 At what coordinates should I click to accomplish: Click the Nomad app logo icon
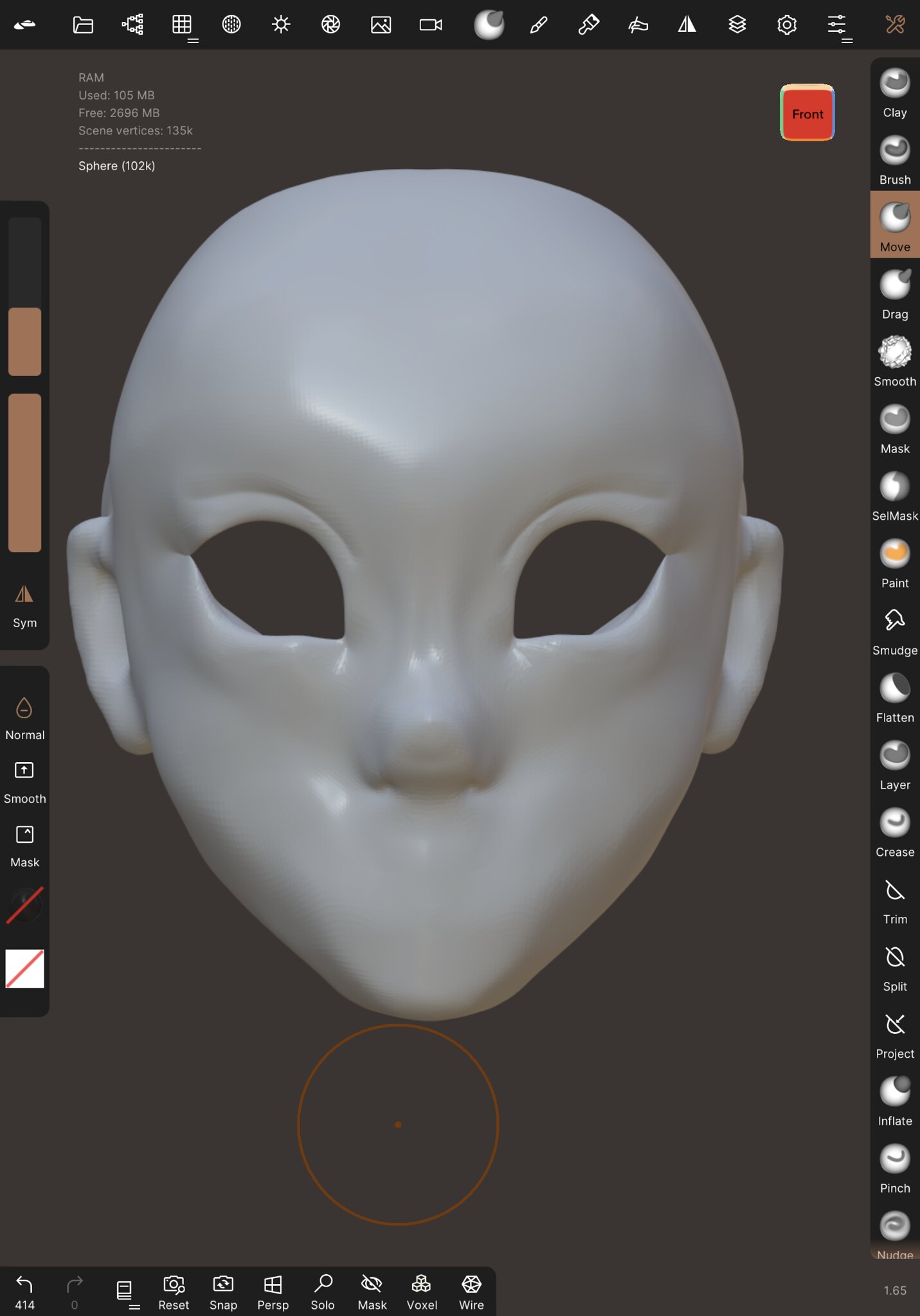click(x=24, y=25)
